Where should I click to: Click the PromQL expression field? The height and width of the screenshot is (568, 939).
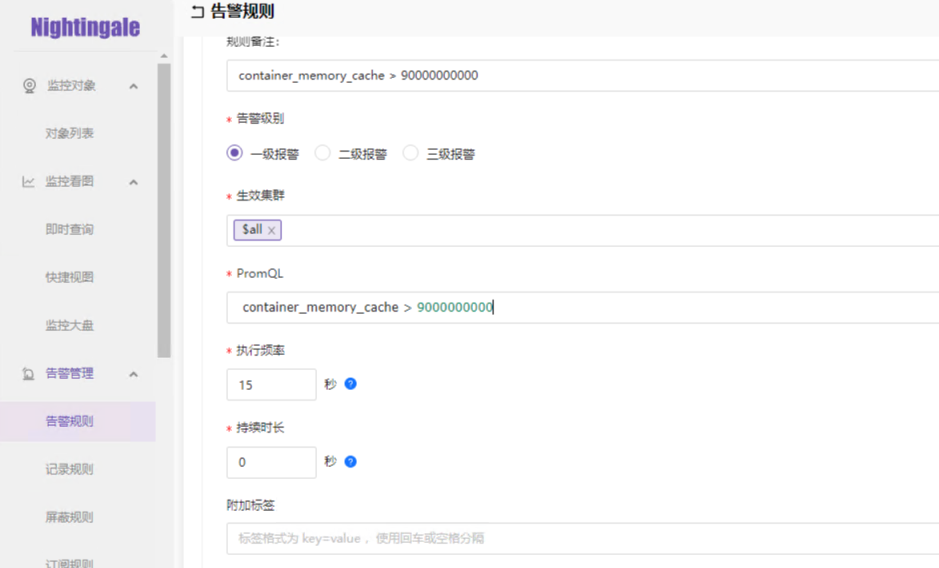(583, 307)
